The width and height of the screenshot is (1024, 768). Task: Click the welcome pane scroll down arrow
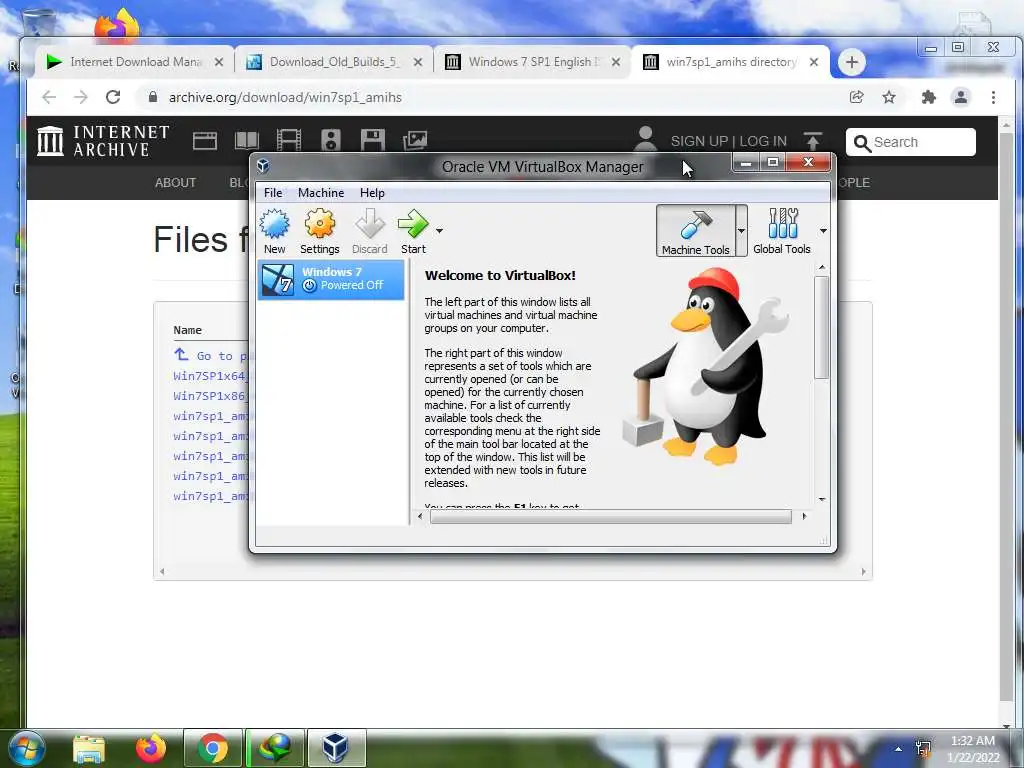822,499
